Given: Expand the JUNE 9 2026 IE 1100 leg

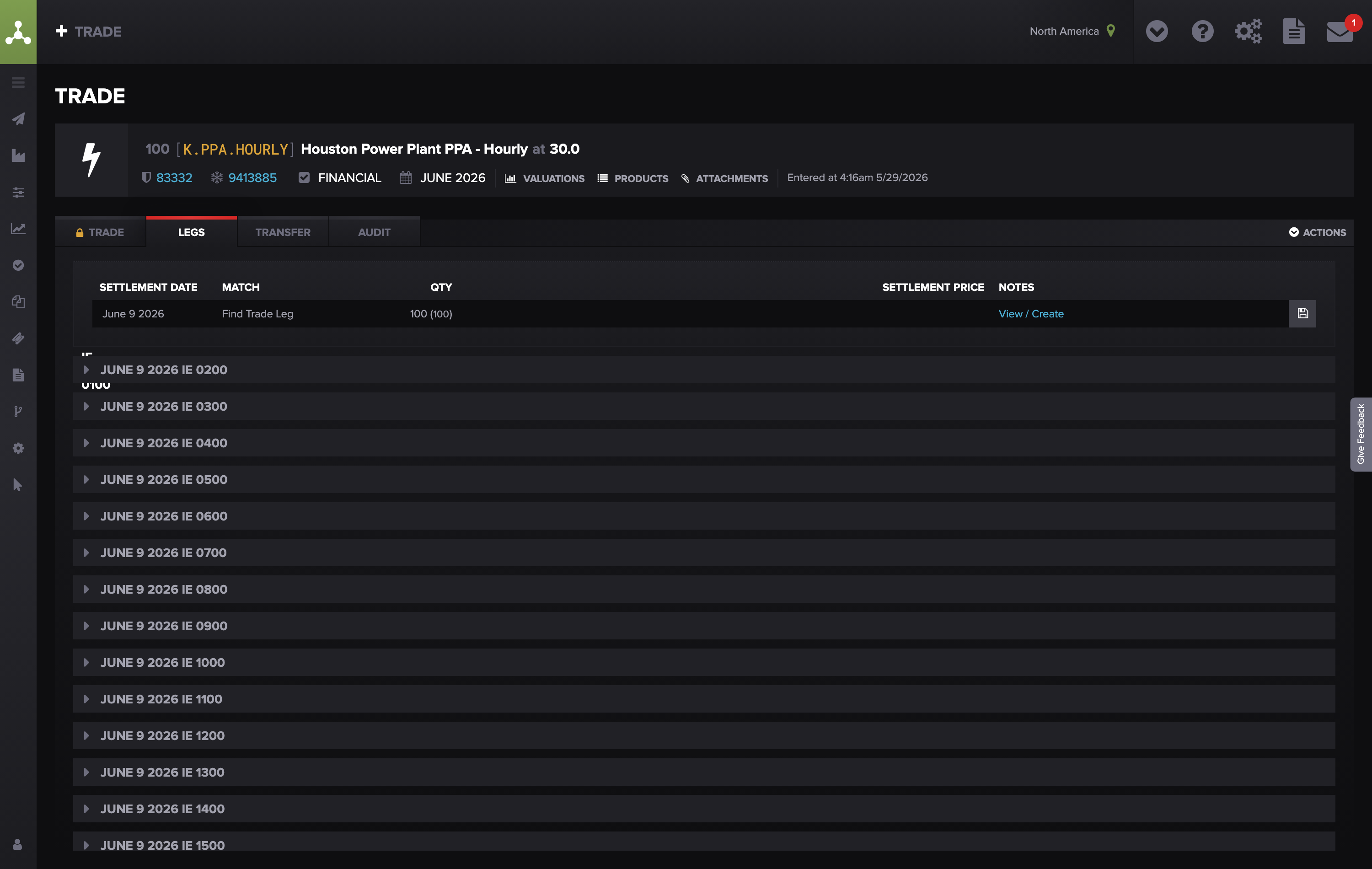Looking at the screenshot, I should point(704,699).
